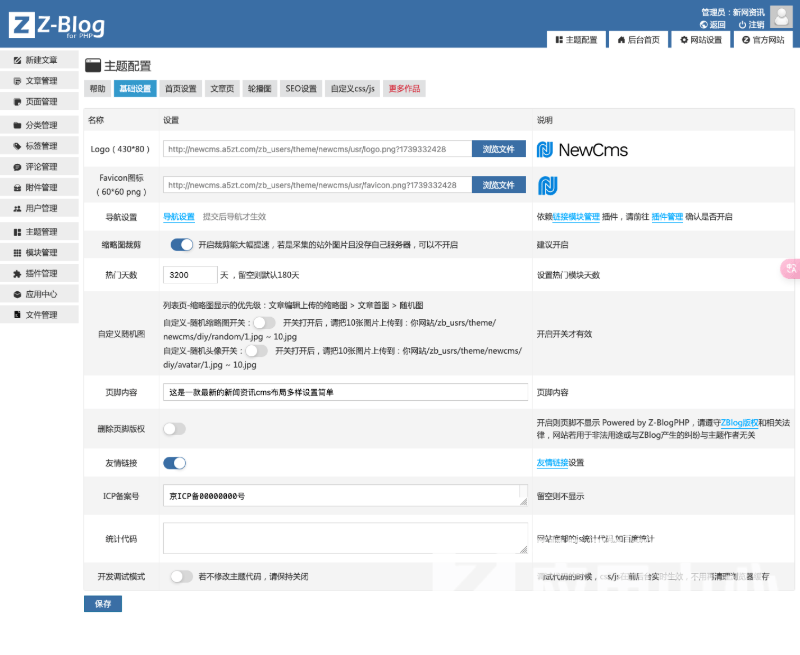This screenshot has height=655, width=800.
Task: Open the SEO设置 tab
Action: click(301, 89)
